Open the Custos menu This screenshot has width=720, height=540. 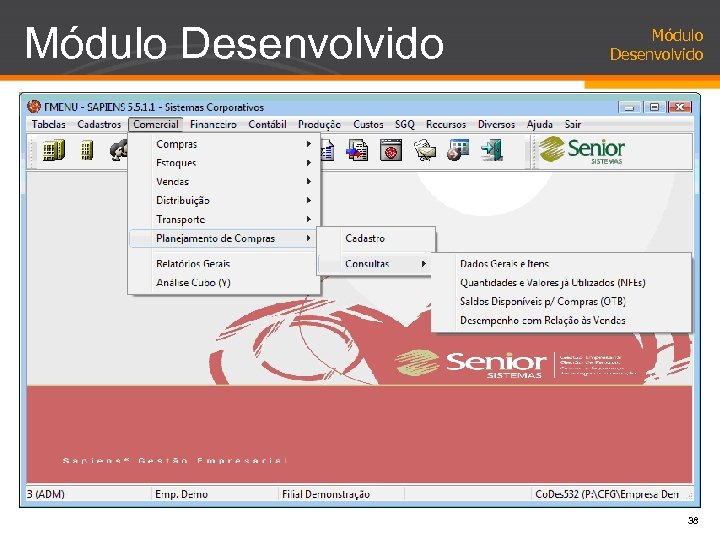368,124
